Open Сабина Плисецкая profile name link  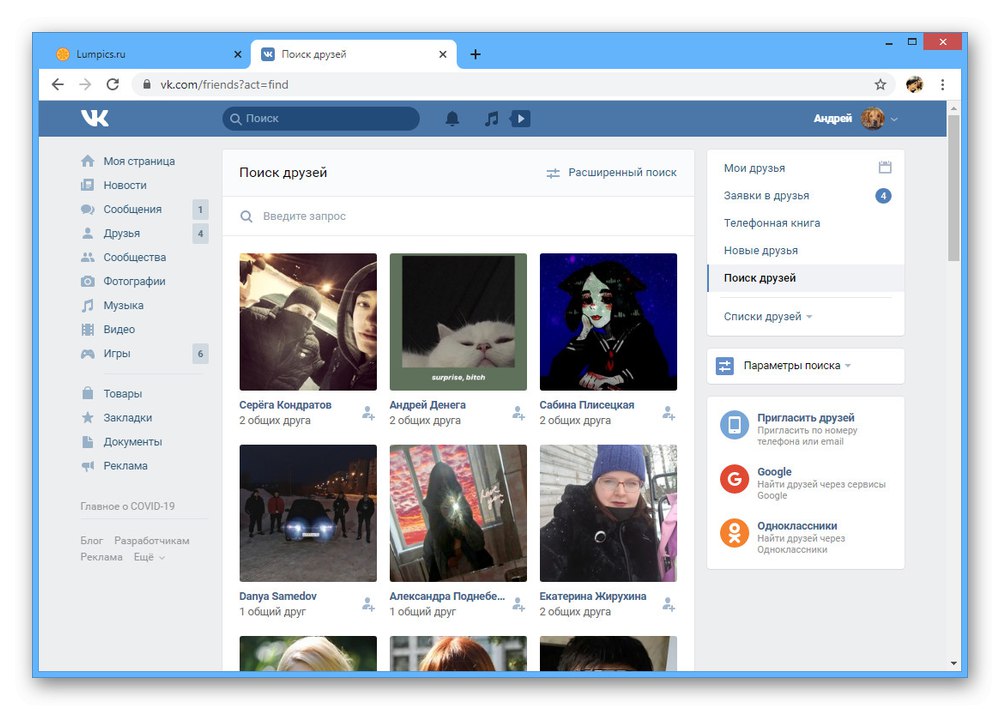click(587, 405)
